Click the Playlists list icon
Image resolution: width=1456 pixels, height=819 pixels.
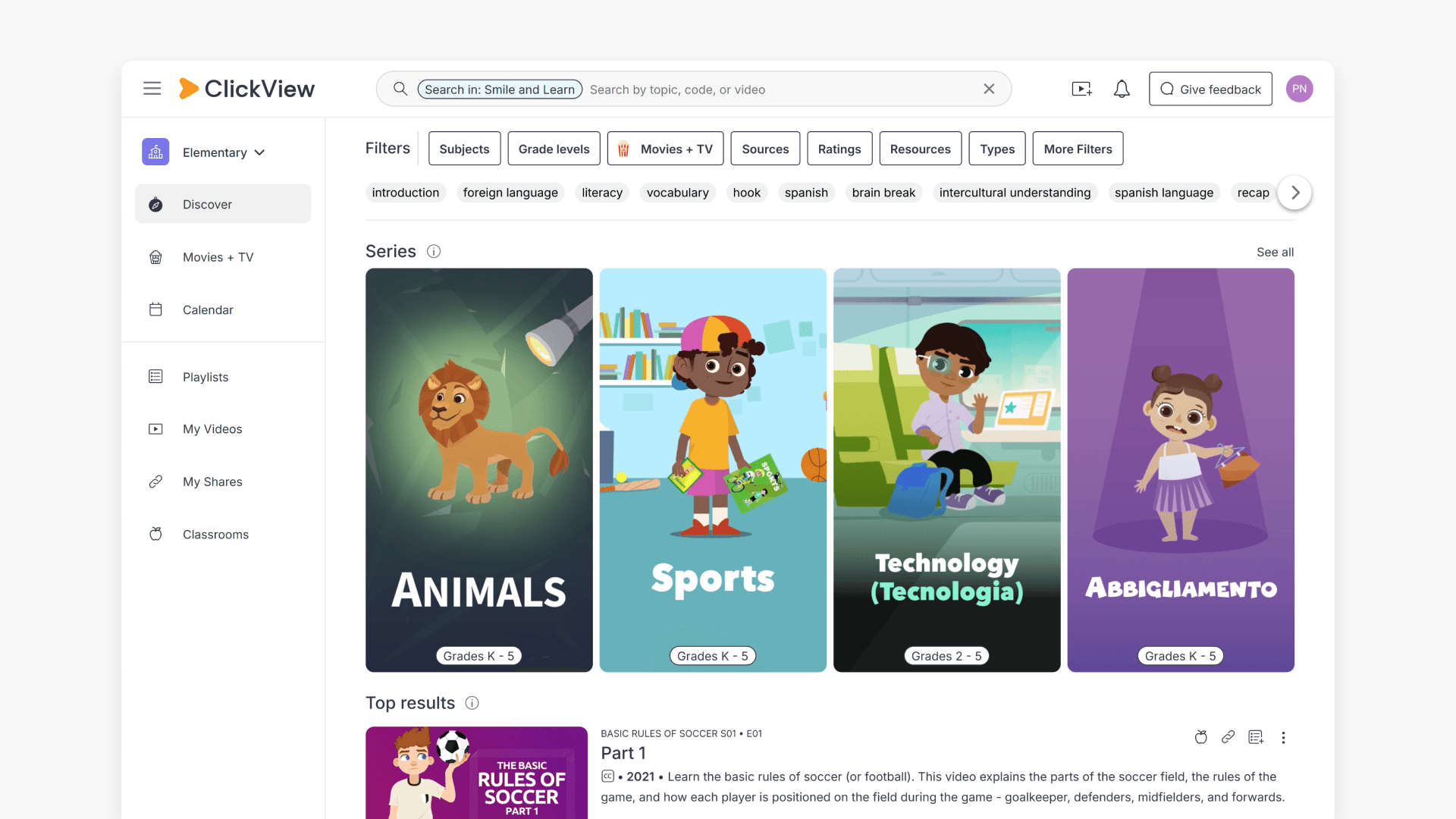click(155, 377)
